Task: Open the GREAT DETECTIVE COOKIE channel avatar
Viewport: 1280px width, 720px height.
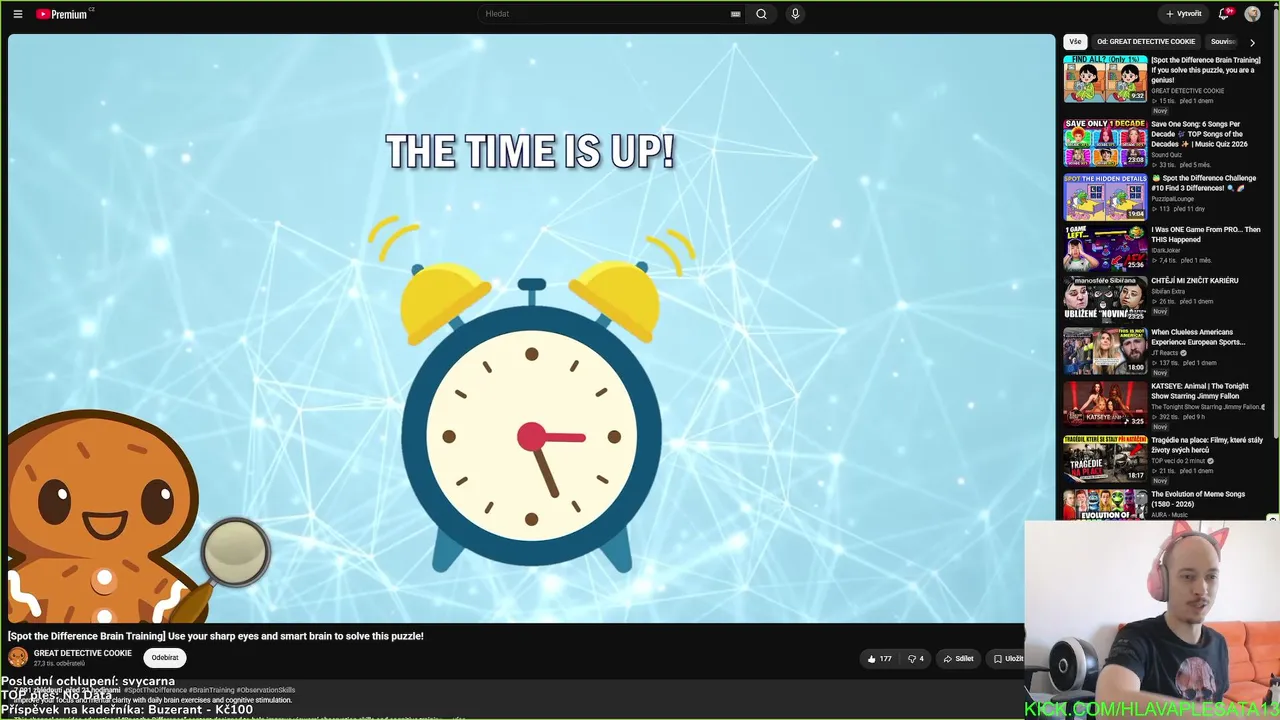Action: coord(18,657)
